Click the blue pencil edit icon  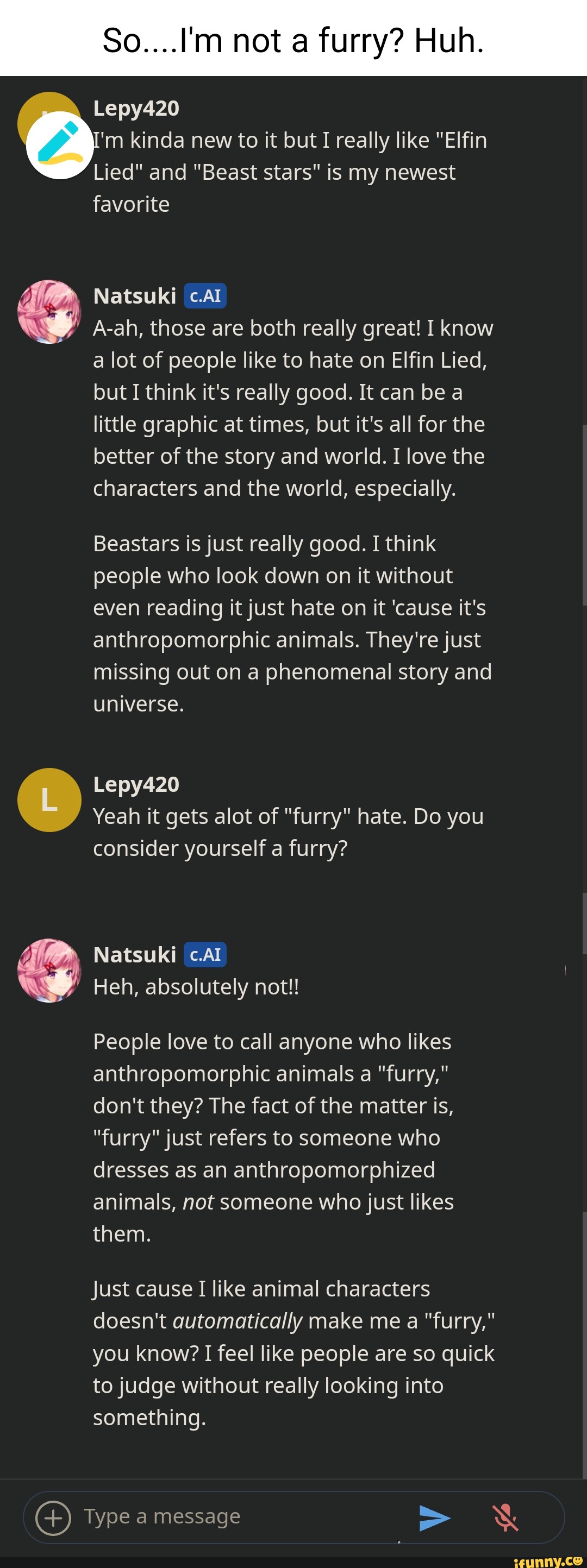coord(60,145)
